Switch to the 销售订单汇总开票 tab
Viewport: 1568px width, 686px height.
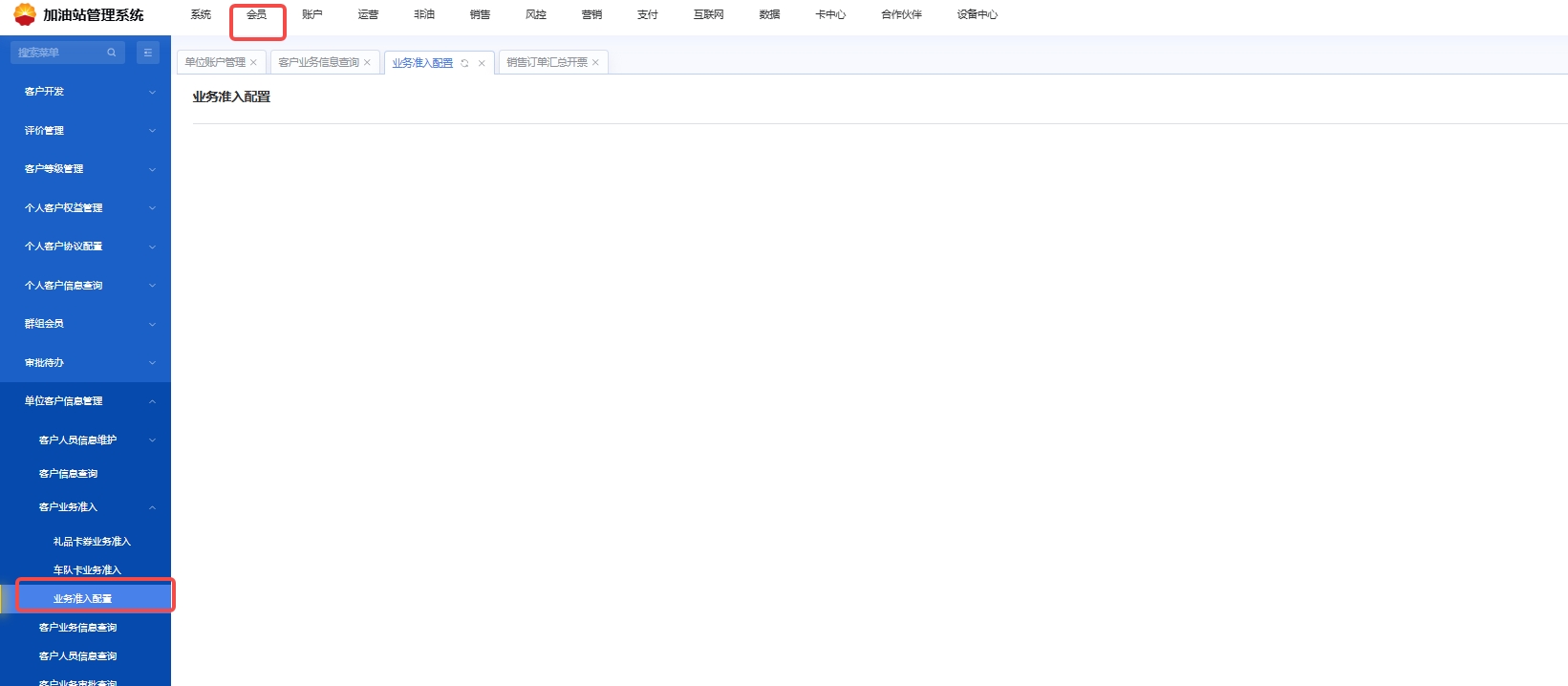point(547,63)
